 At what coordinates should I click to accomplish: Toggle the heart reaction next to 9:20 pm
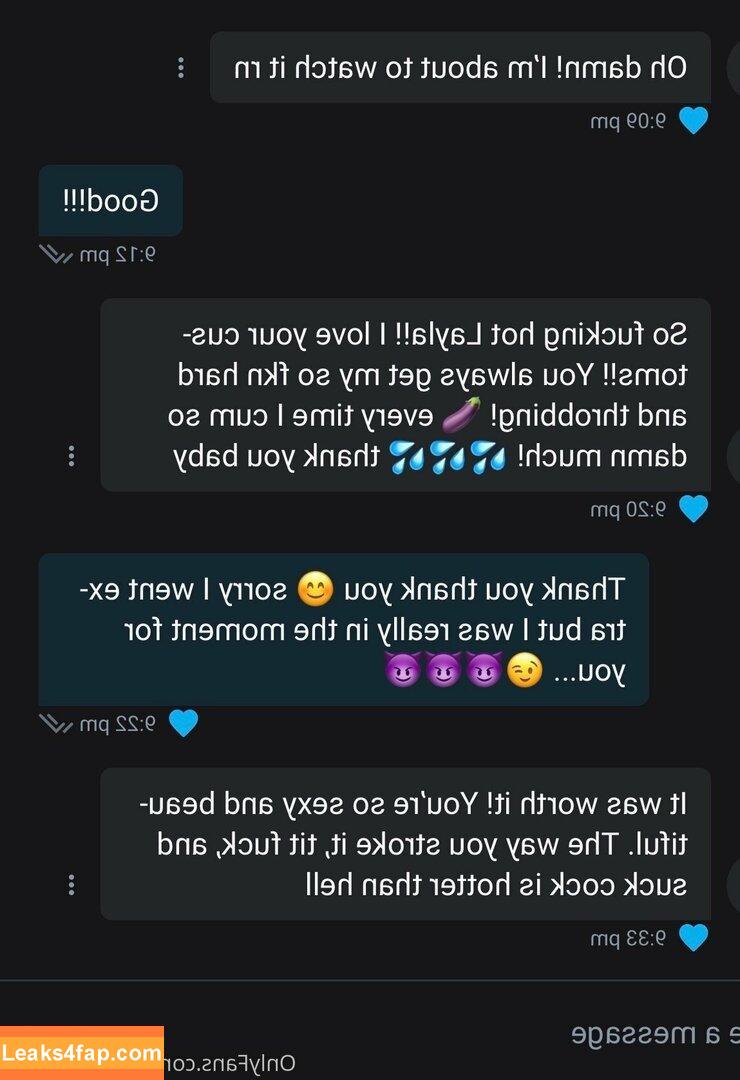[693, 509]
